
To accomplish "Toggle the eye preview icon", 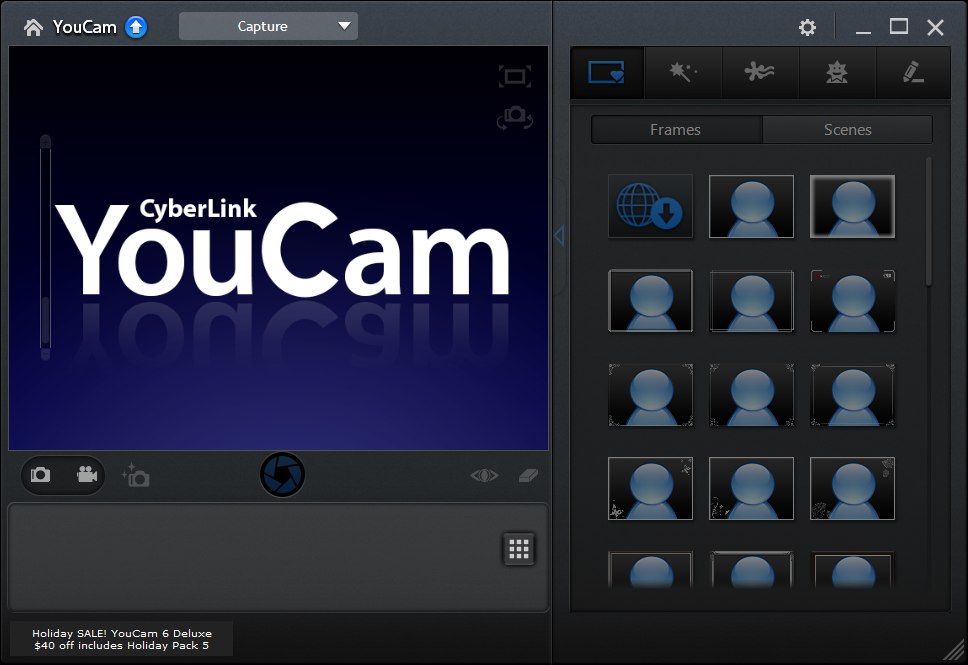I will pos(484,475).
